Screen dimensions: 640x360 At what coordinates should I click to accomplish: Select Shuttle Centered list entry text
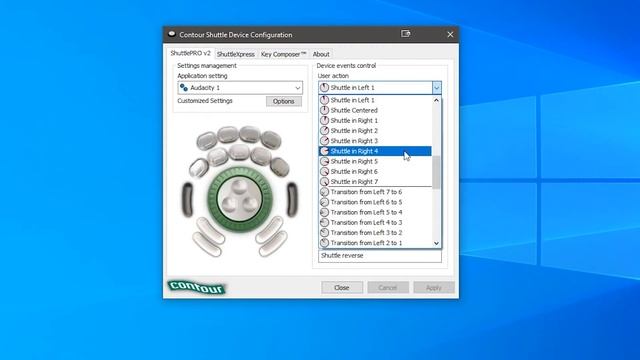tap(354, 110)
